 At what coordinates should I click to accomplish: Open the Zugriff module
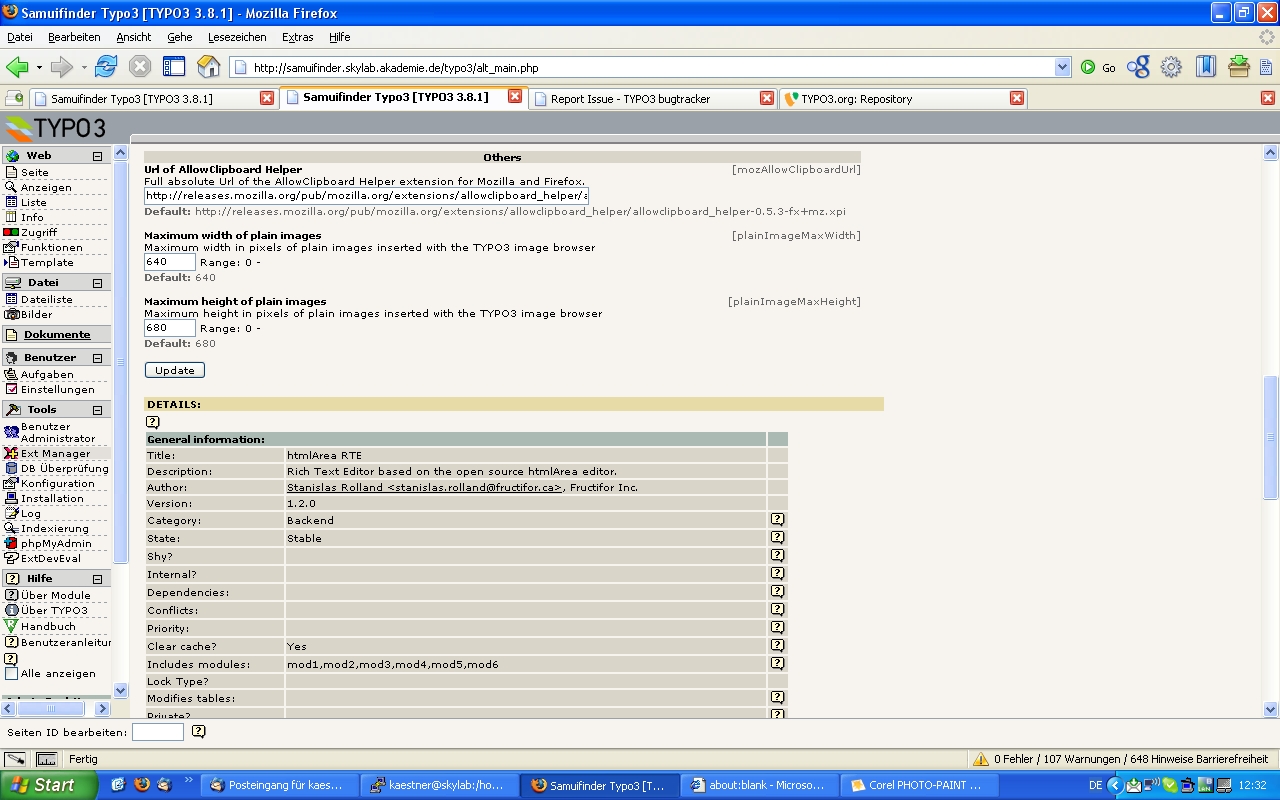39,232
